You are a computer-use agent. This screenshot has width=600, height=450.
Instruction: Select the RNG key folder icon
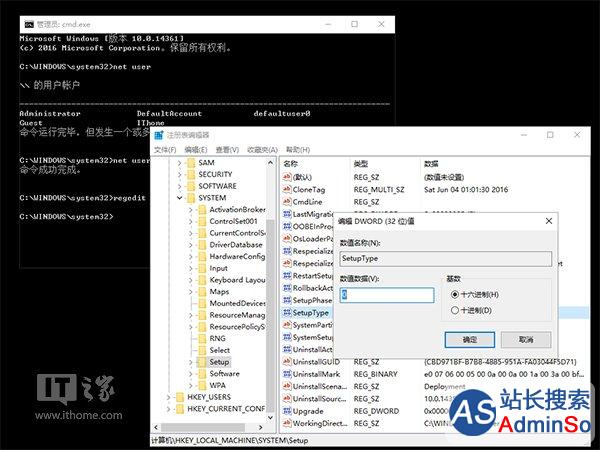pos(202,338)
